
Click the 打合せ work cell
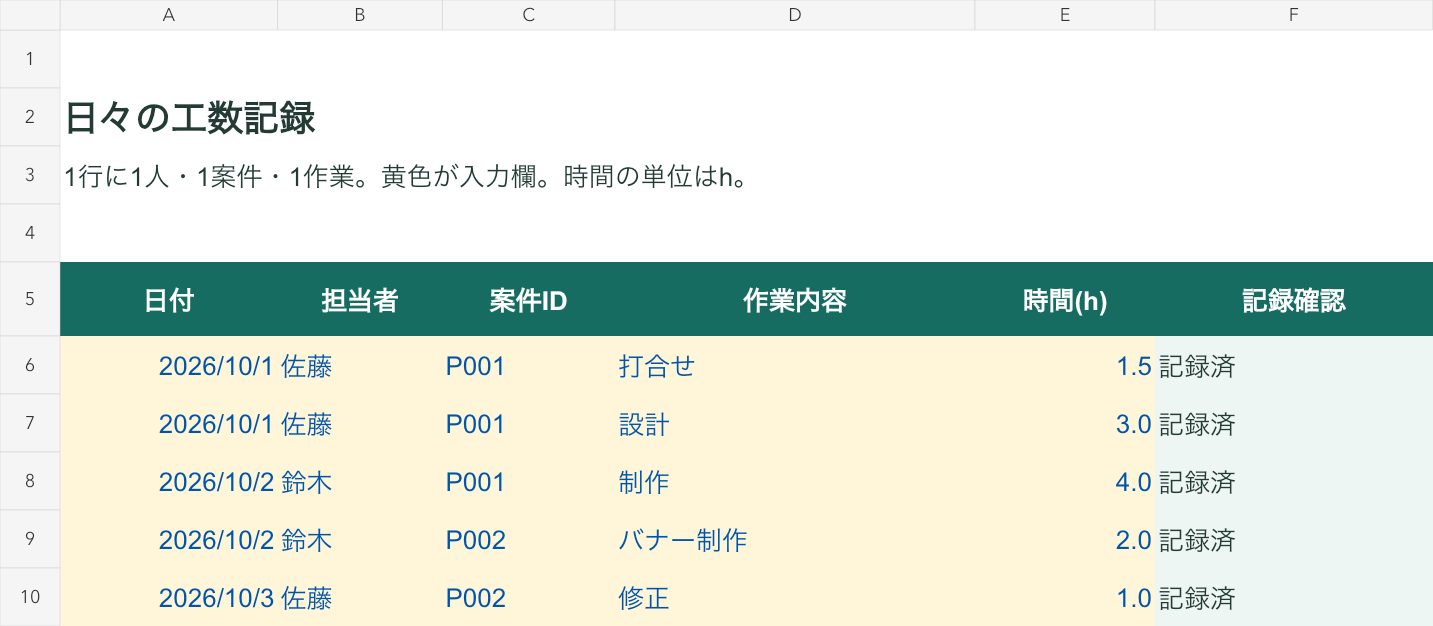(795, 365)
